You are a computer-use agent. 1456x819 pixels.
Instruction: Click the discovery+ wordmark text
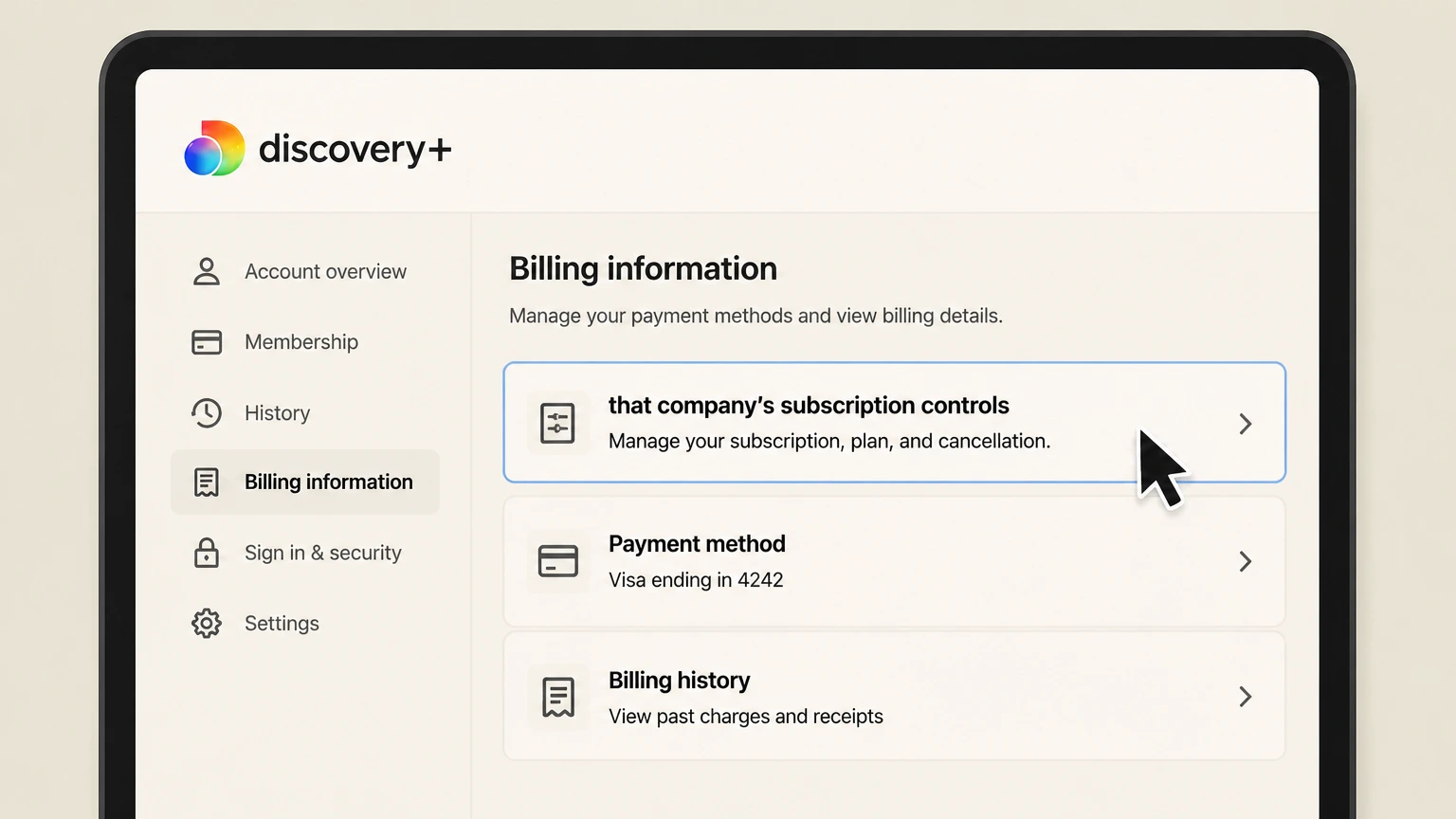click(x=355, y=149)
